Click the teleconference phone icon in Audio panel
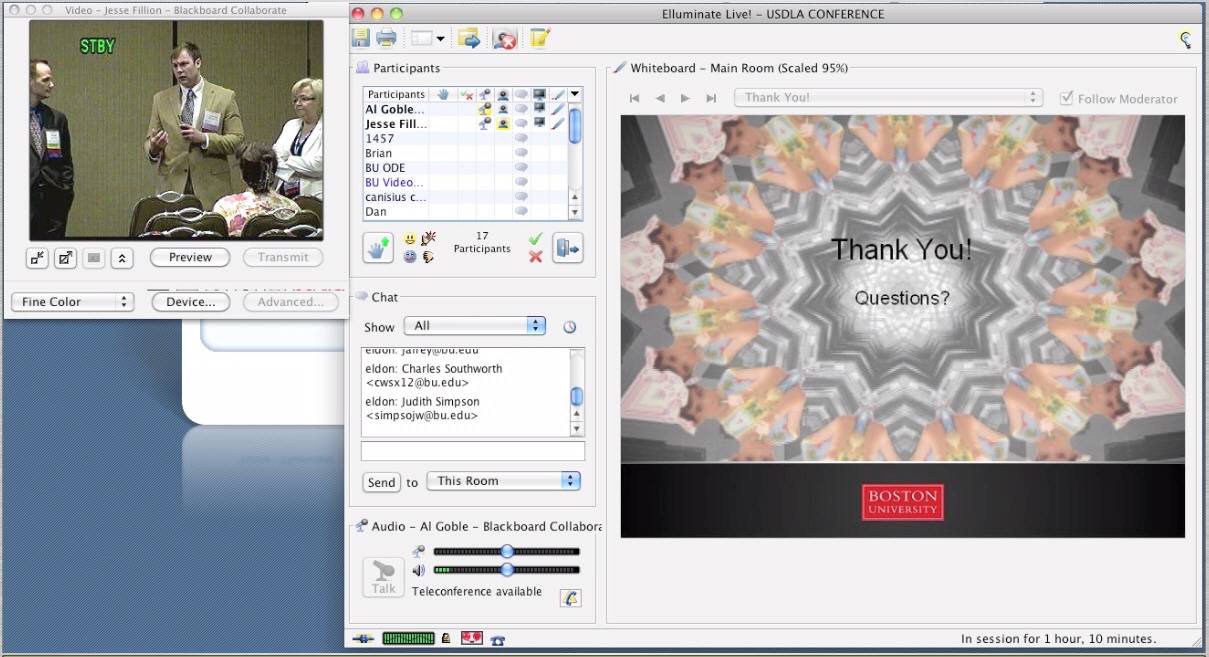Screen dimensions: 1209x657 click(x=570, y=598)
